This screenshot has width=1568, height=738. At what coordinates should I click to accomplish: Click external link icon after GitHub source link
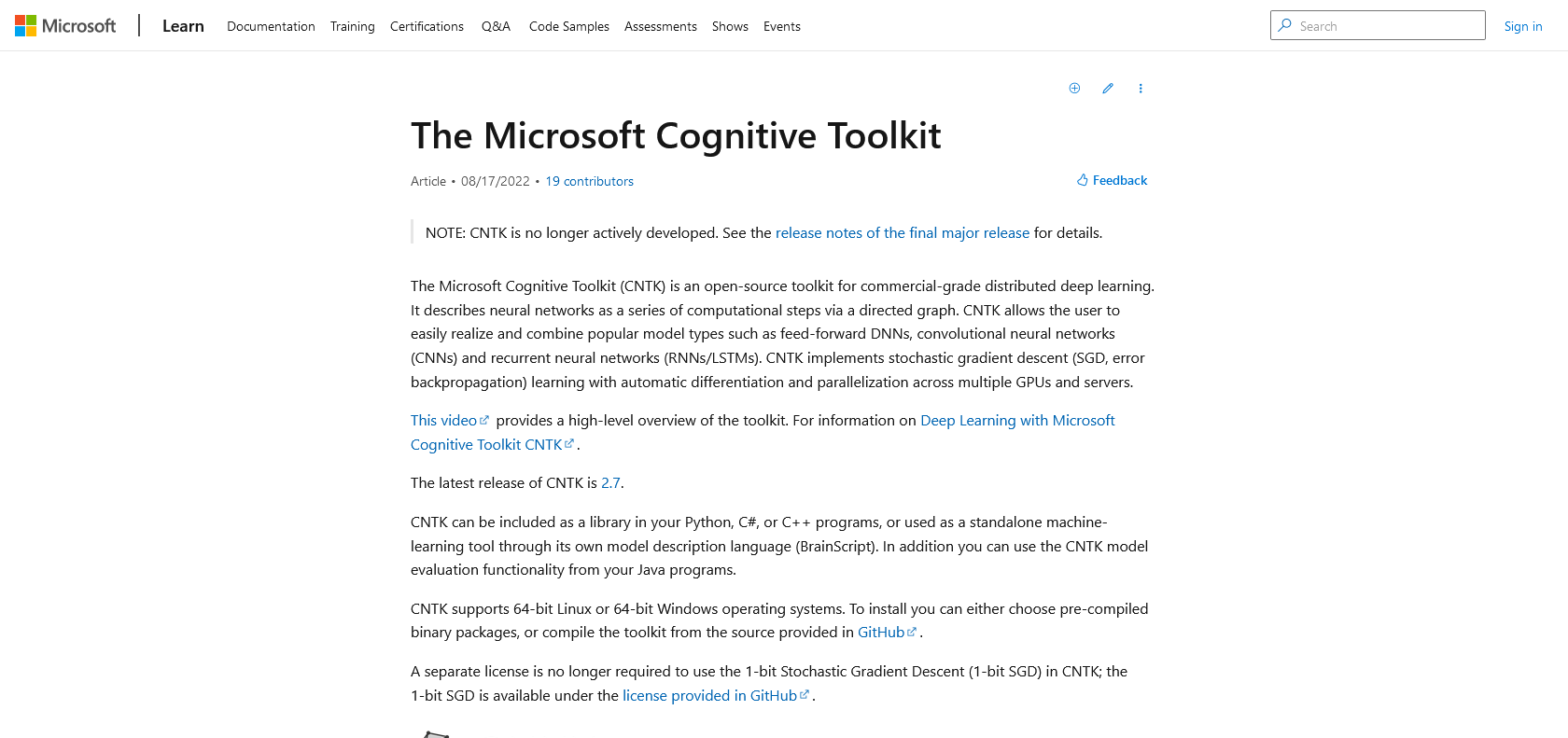[x=912, y=632]
